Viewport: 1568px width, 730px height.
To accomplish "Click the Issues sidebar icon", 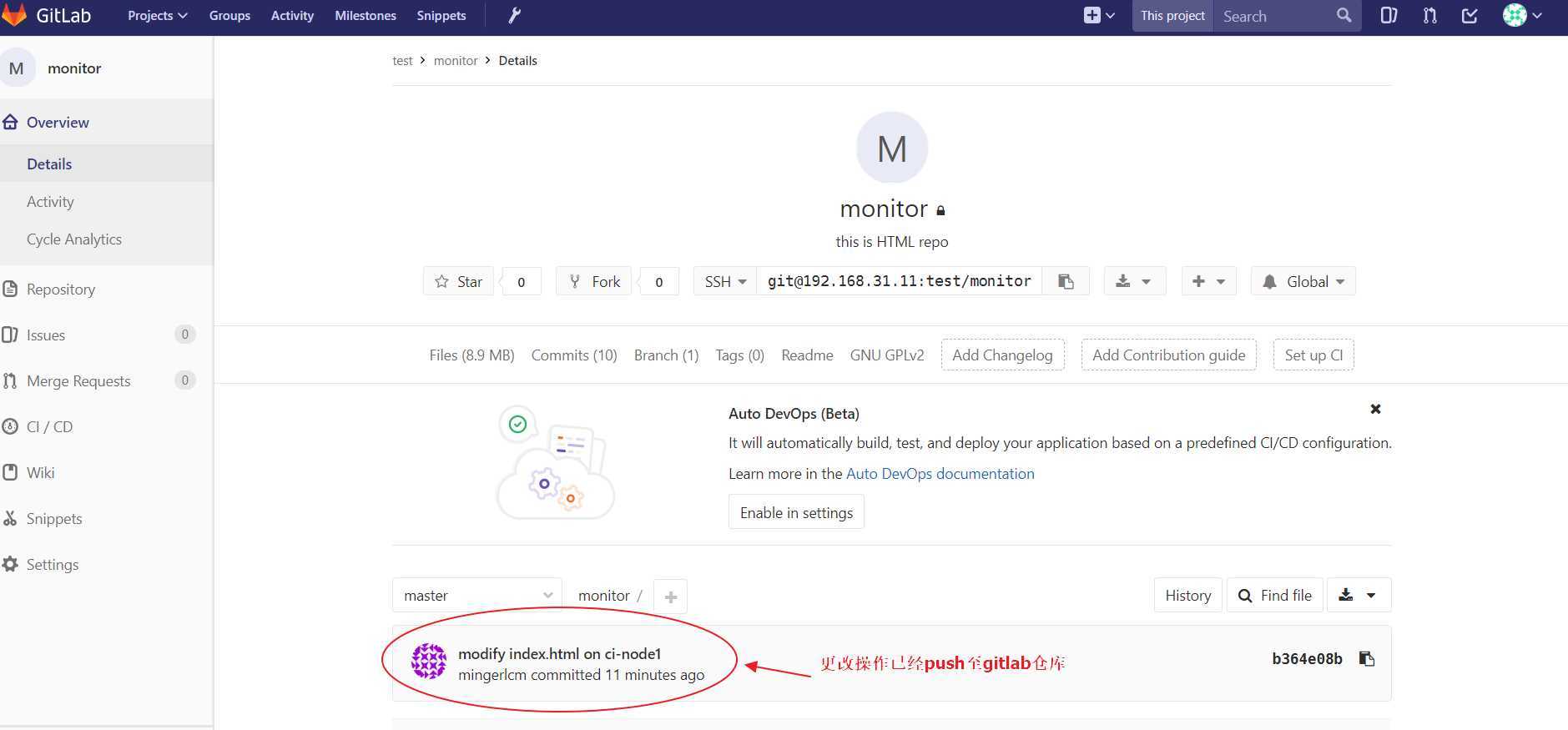I will point(10,335).
